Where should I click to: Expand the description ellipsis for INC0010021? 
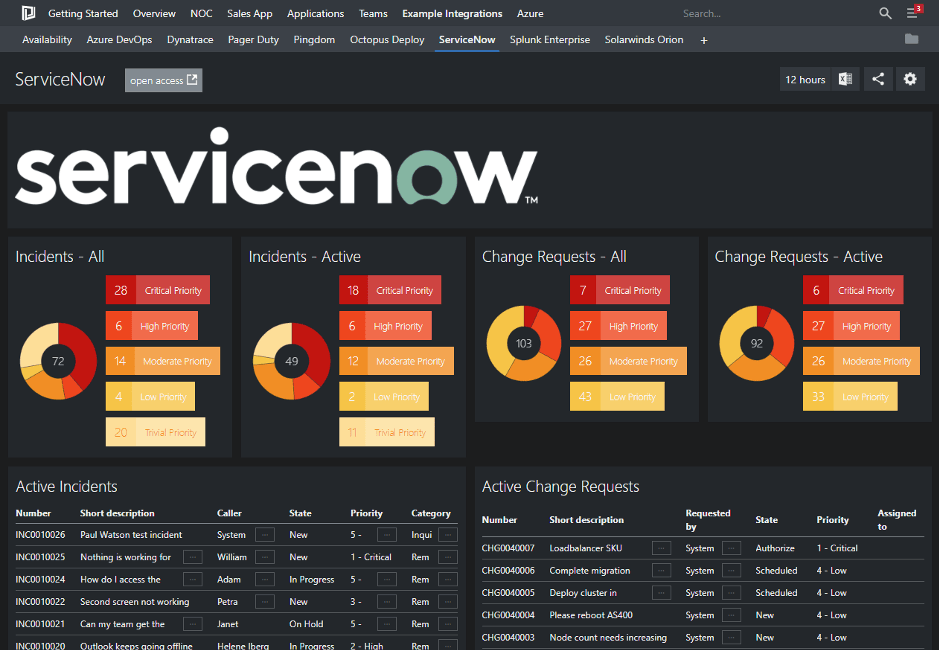tap(192, 624)
